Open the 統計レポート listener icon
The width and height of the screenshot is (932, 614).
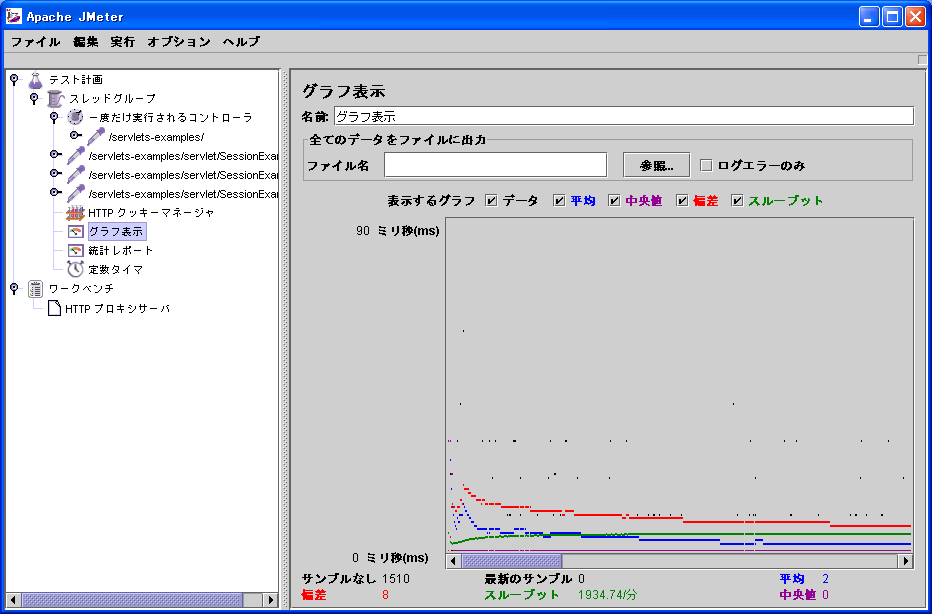coord(75,250)
